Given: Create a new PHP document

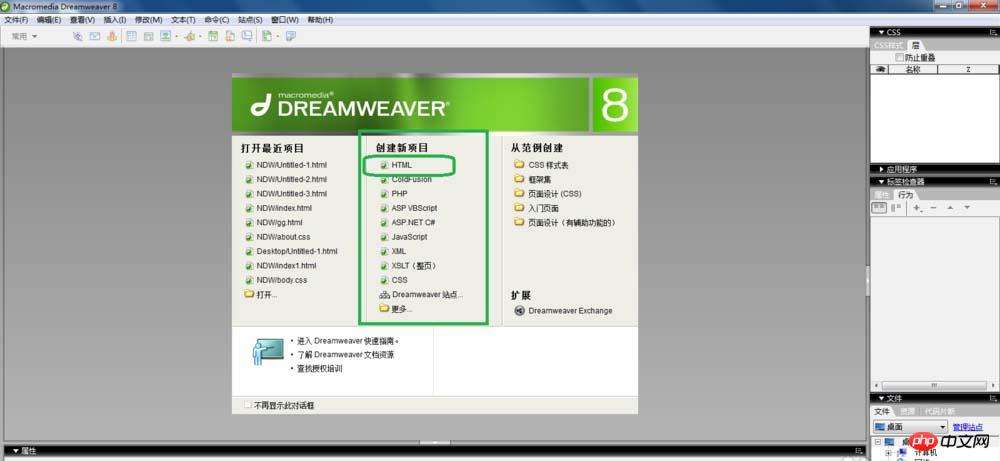Looking at the screenshot, I should pos(399,194).
